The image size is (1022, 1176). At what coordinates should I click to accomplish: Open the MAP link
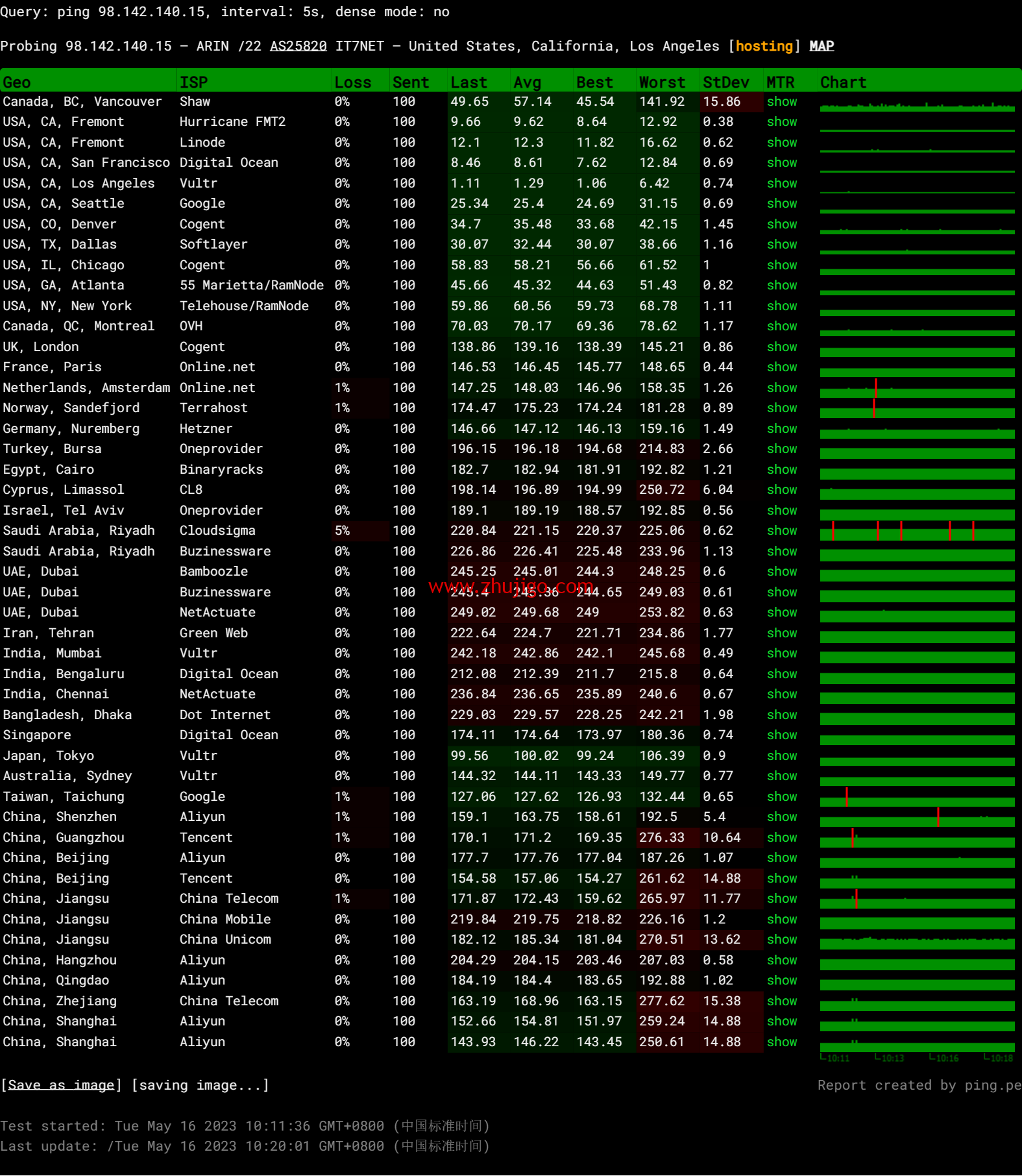click(x=821, y=46)
